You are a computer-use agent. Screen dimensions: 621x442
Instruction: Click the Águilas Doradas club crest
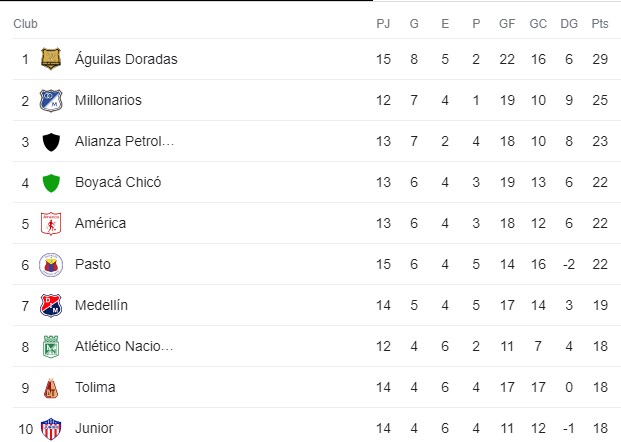51,59
